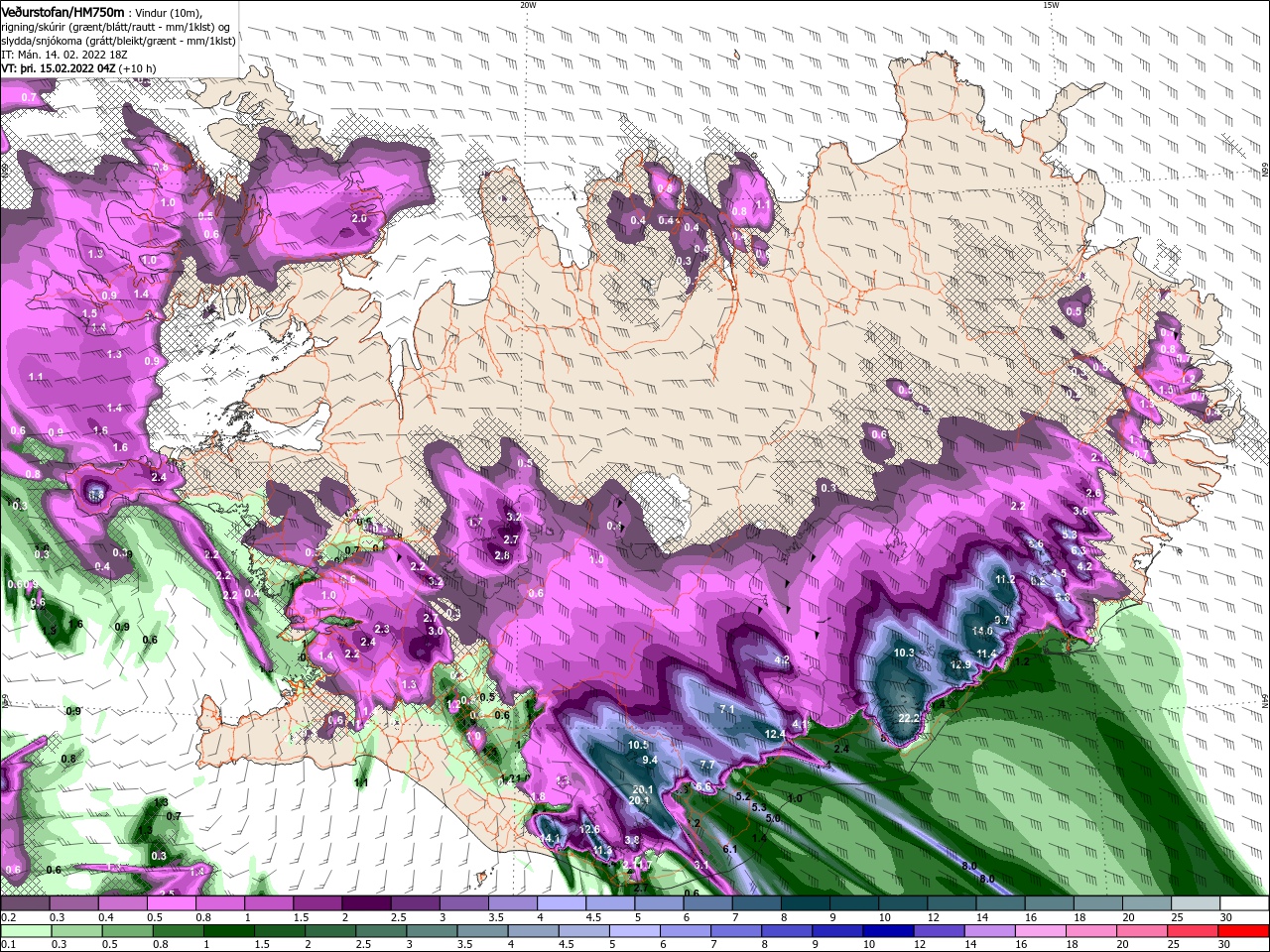Viewport: 1270px width, 952px height.
Task: Click the 0.2 label in top legend row
Action: click(x=9, y=917)
